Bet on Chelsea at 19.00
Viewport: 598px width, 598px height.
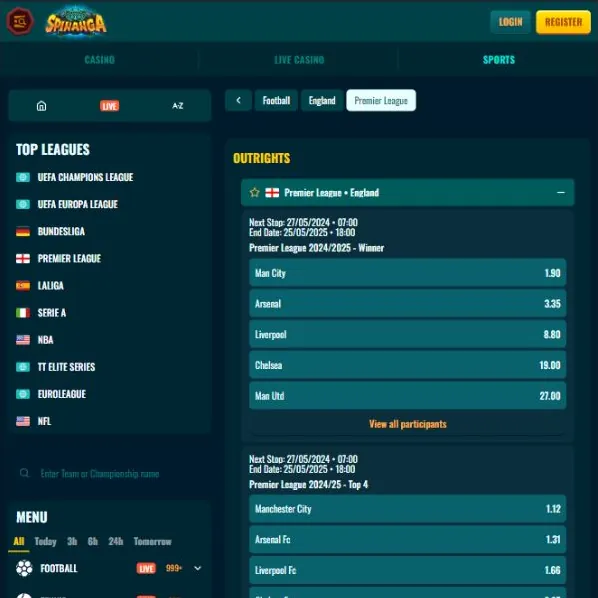click(407, 365)
